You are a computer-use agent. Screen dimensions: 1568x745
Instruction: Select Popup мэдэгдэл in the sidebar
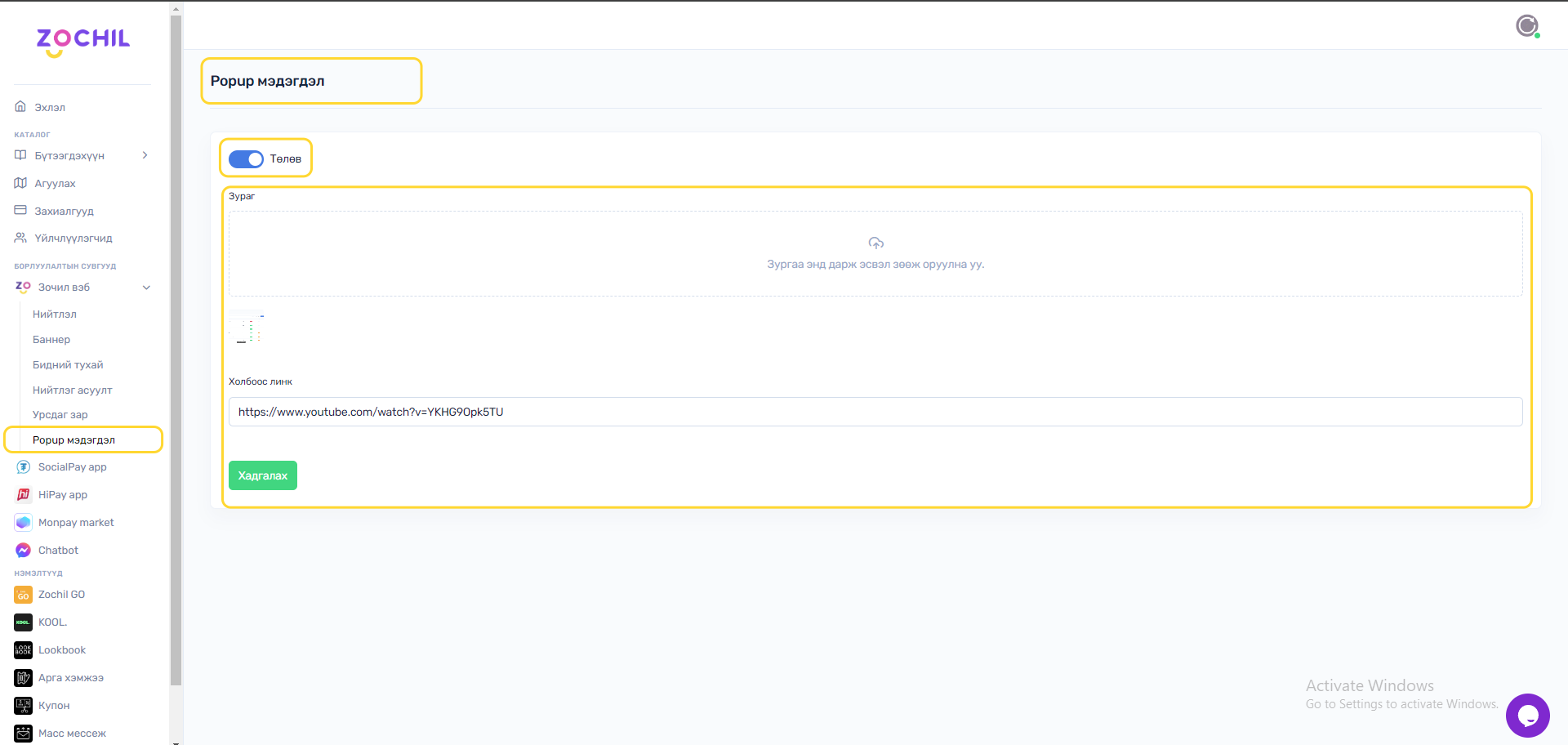(x=73, y=440)
